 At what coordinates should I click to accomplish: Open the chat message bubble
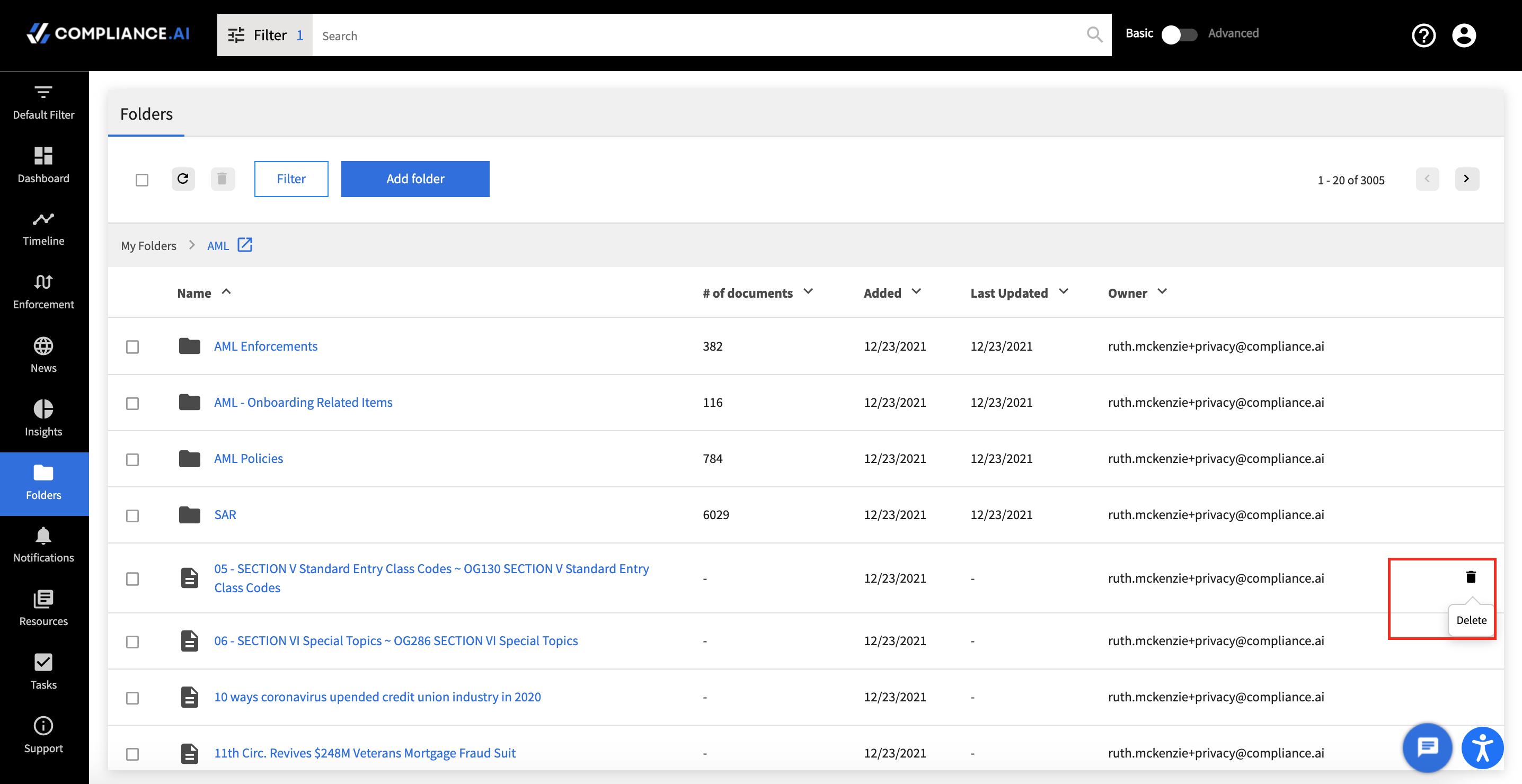[1427, 747]
